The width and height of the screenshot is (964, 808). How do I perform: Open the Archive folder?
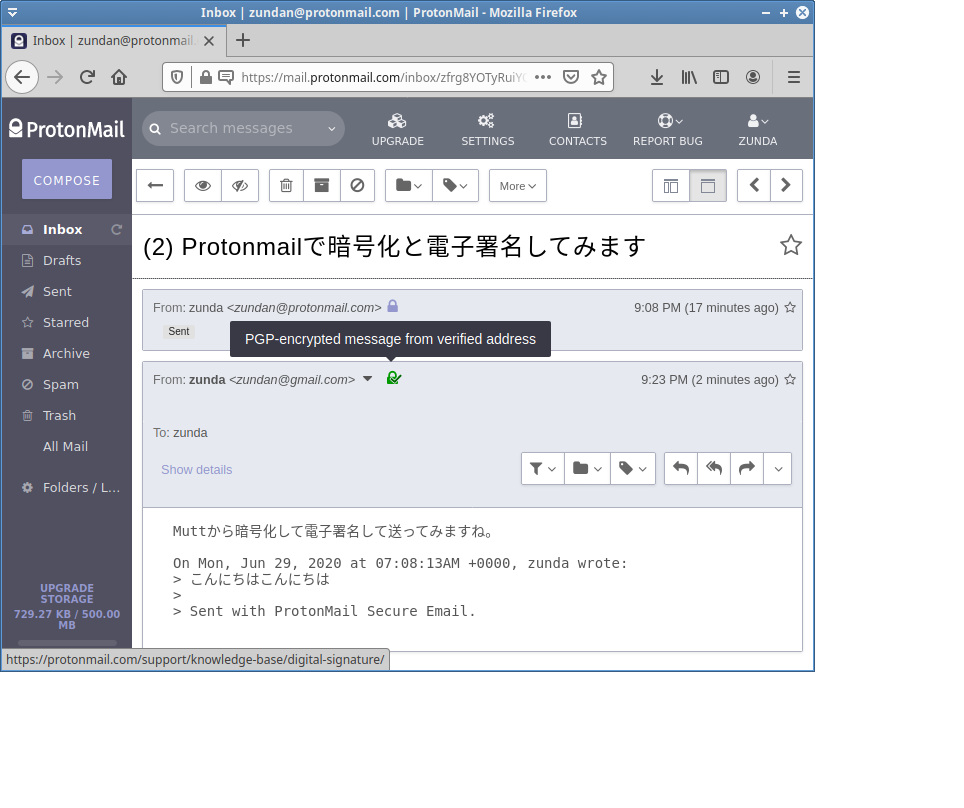(66, 354)
